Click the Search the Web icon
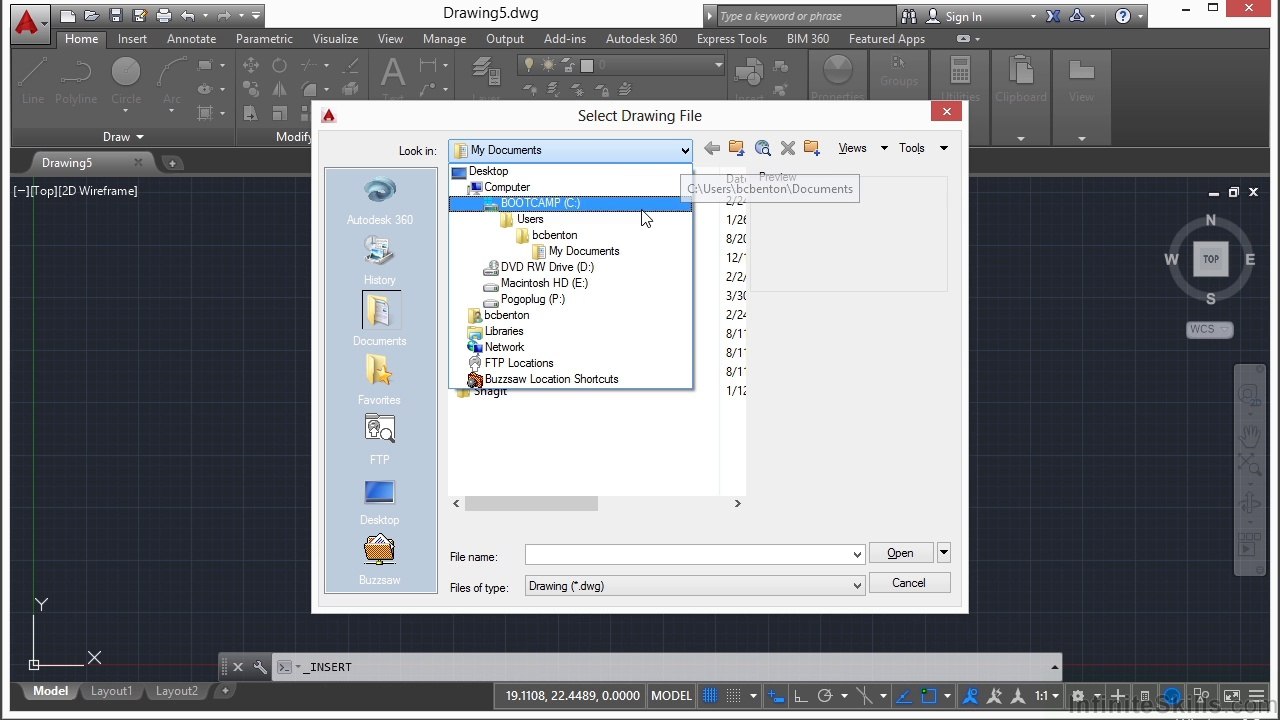This screenshot has width=1280, height=720. (763, 148)
